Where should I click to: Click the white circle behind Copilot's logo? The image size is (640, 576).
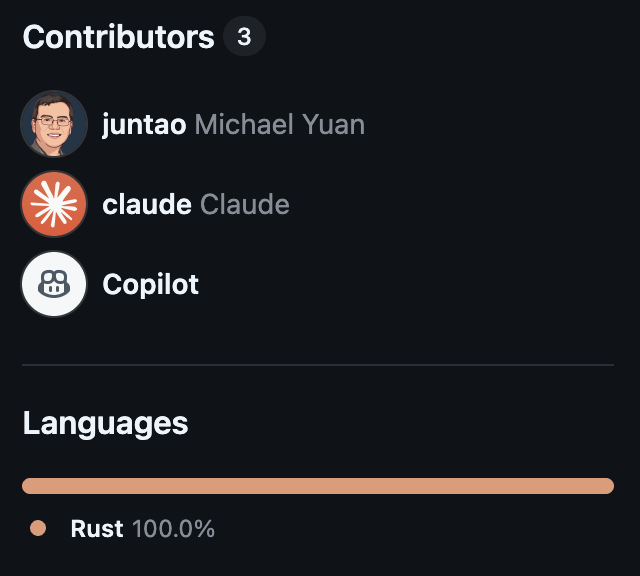54,284
